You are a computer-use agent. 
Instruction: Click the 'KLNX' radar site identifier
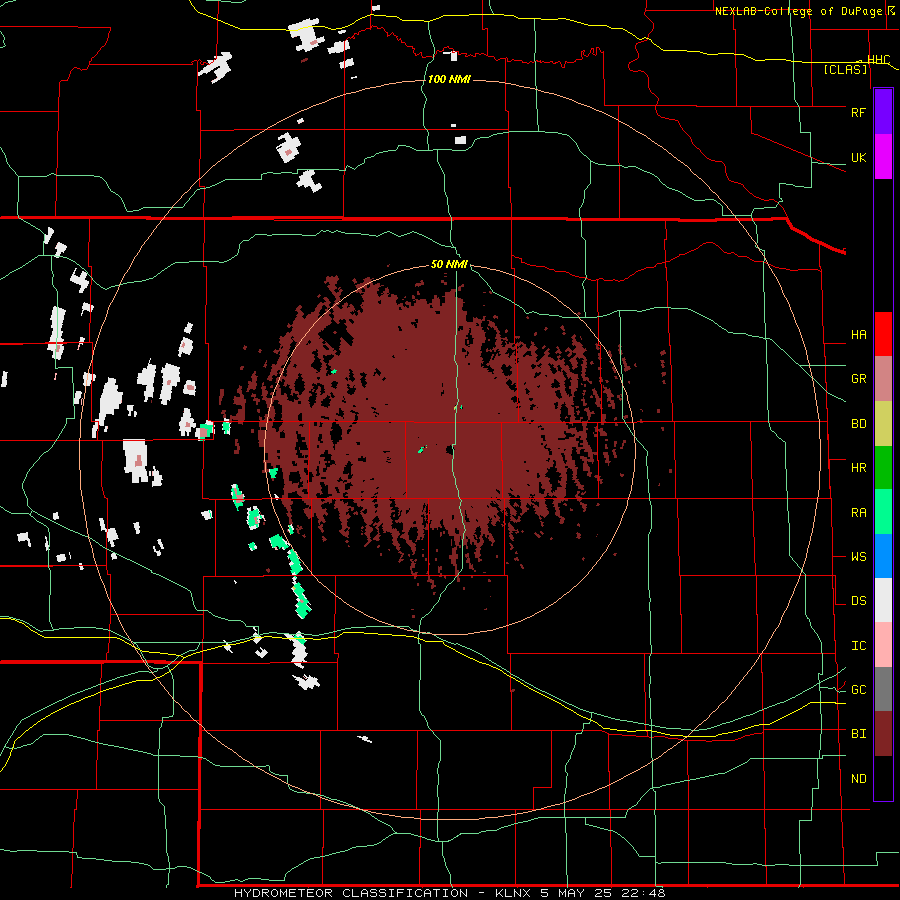[513, 893]
